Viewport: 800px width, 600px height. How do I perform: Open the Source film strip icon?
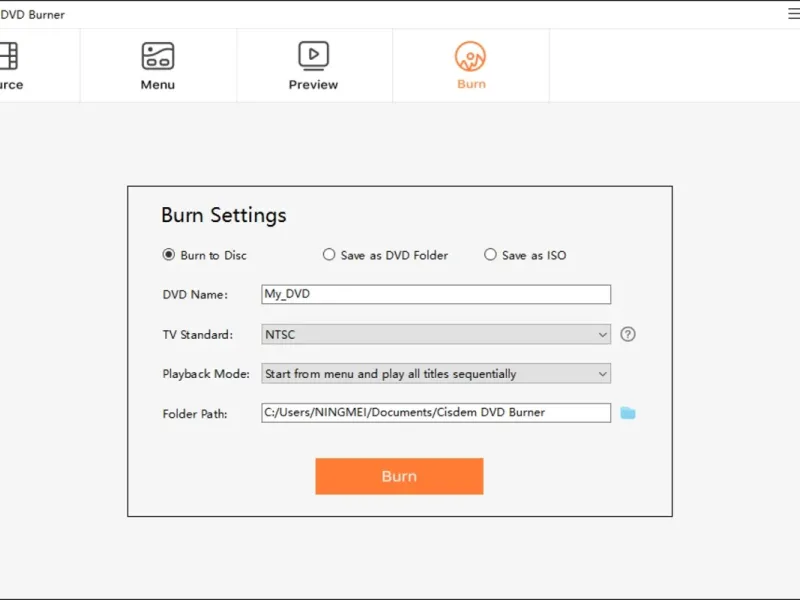click(9, 56)
